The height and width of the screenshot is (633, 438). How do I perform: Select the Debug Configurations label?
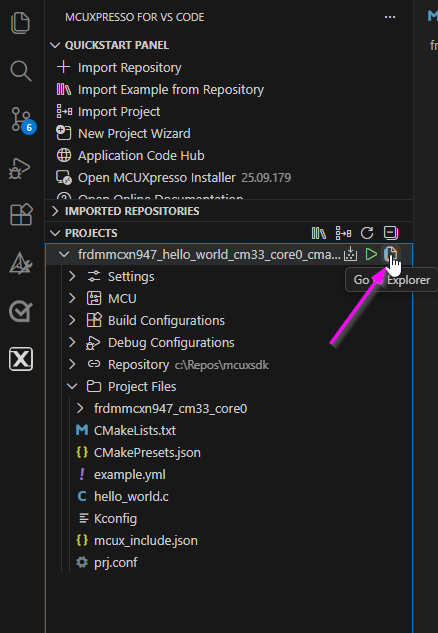(x=171, y=342)
